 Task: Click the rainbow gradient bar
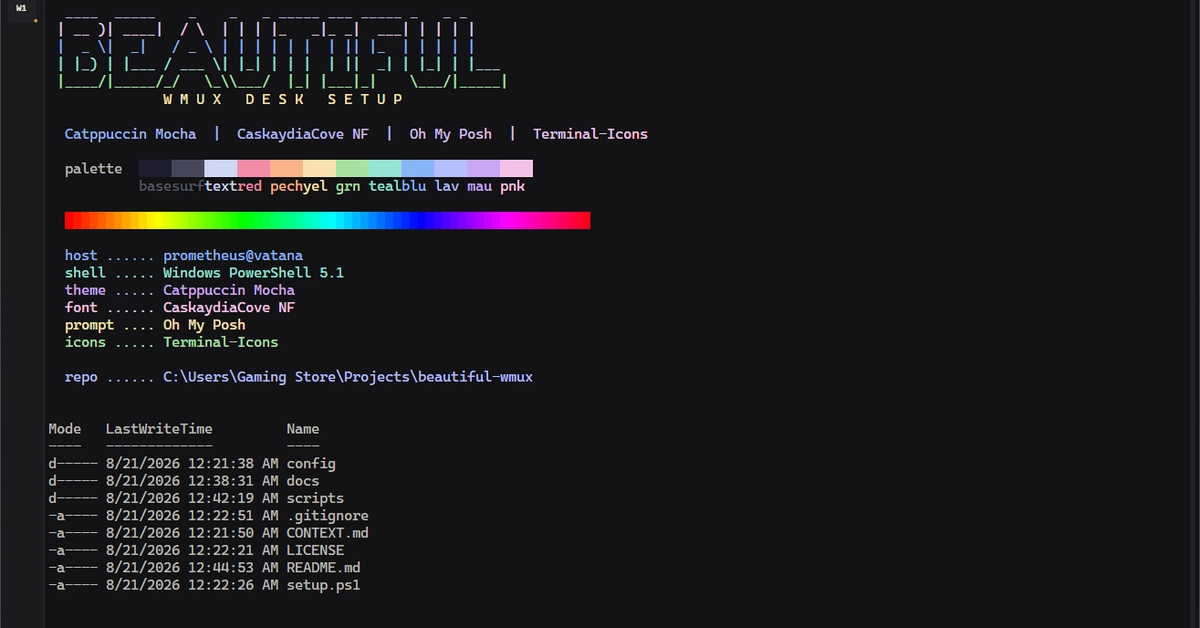coord(327,220)
